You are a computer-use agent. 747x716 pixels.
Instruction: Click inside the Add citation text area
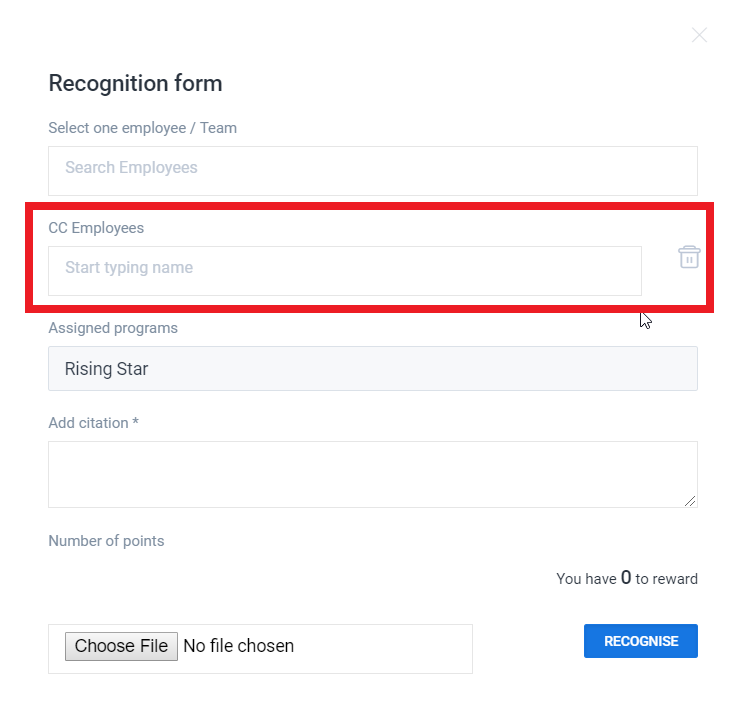click(x=372, y=474)
